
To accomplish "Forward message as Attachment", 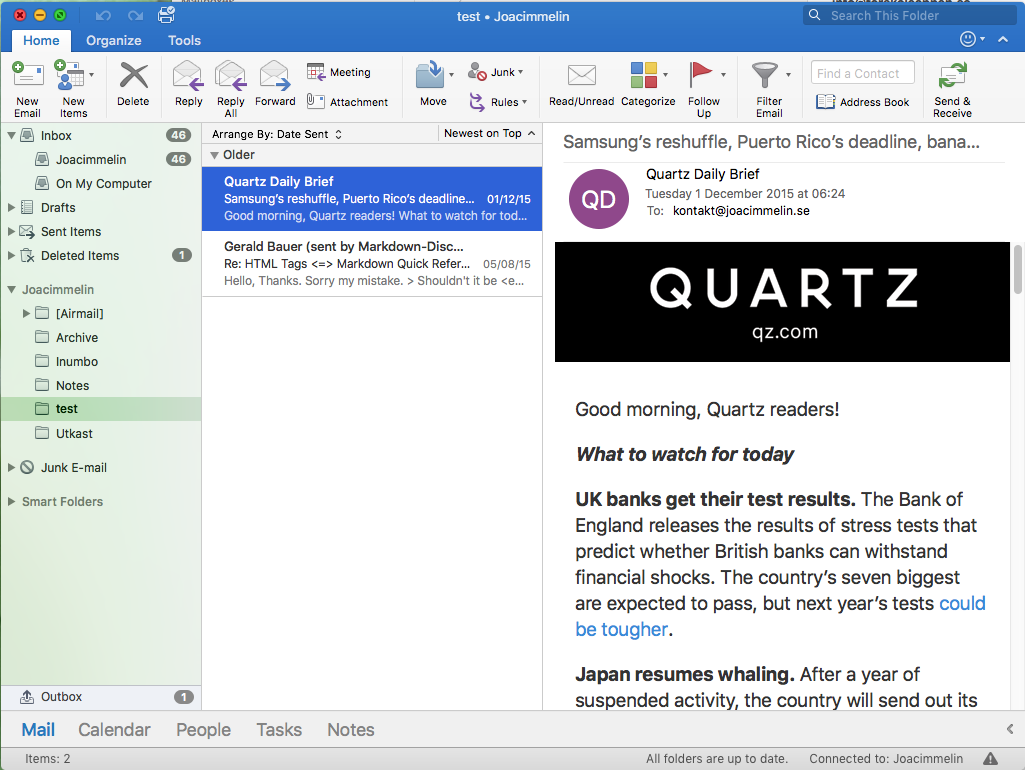I will (x=347, y=101).
